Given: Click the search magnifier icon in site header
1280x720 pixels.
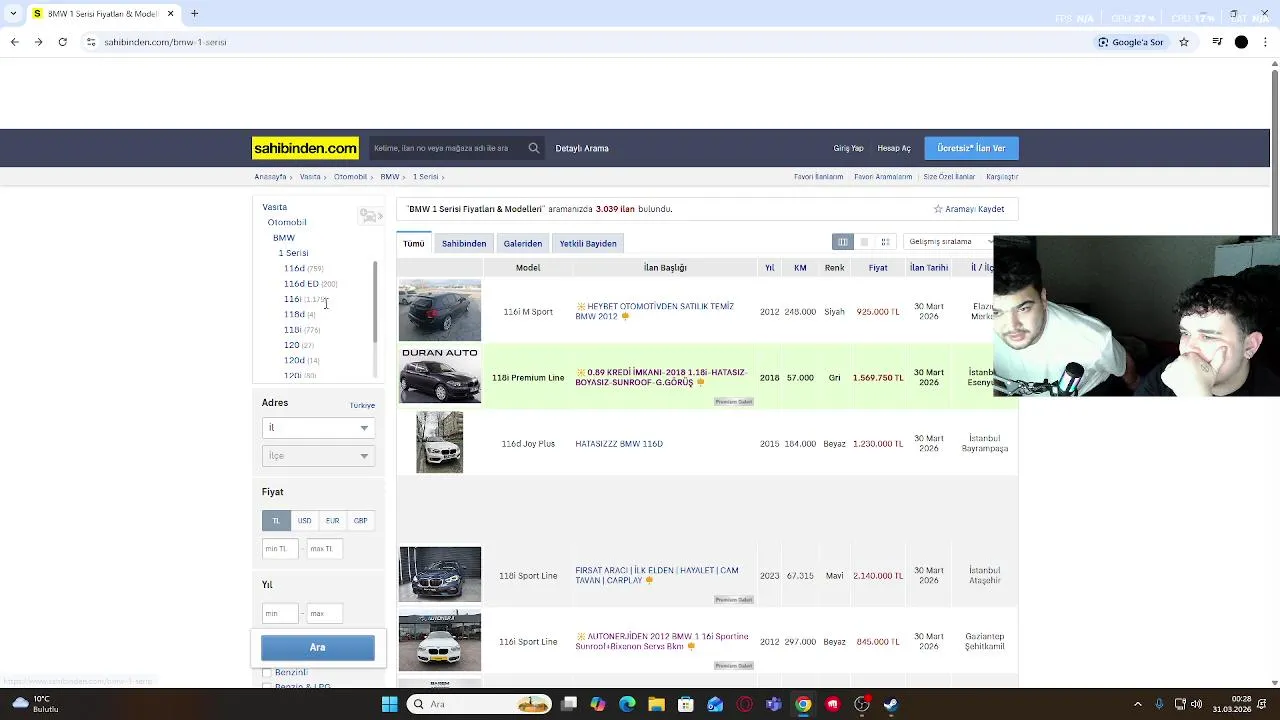Looking at the screenshot, I should click(534, 148).
